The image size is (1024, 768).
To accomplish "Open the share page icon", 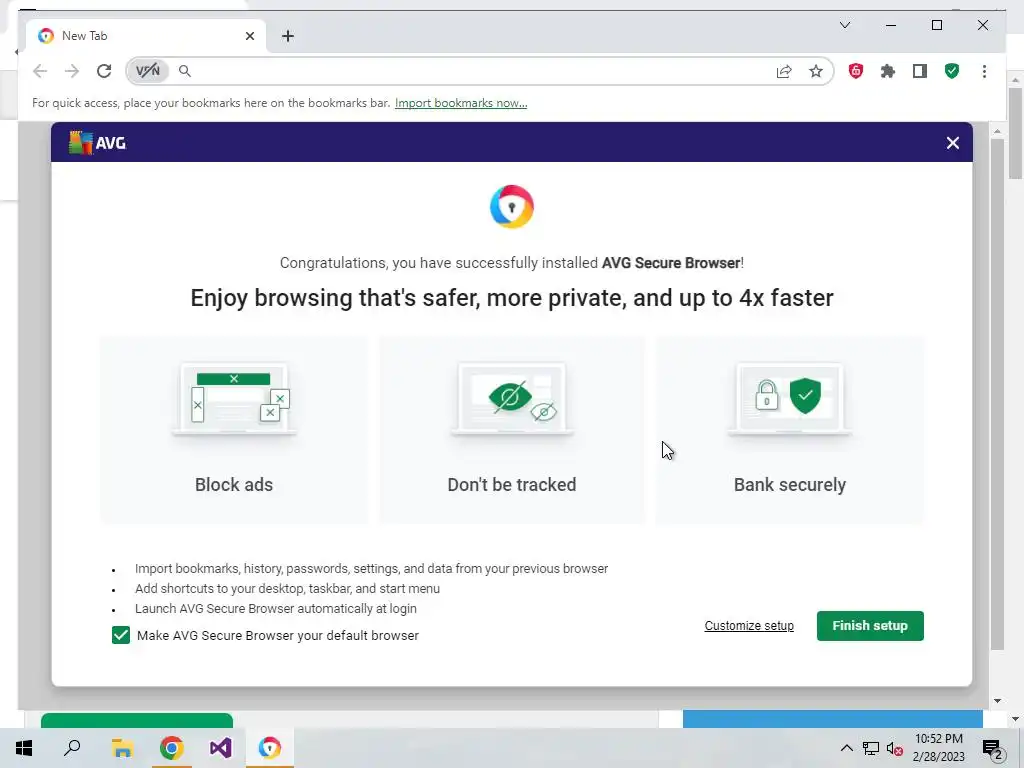I will tap(784, 71).
